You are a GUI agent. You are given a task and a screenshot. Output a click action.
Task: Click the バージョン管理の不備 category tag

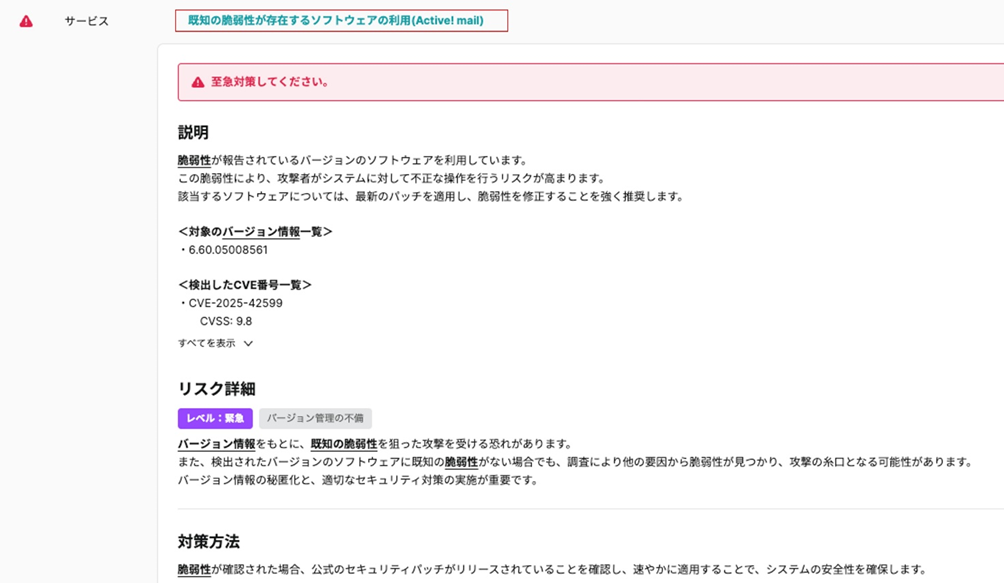pos(313,418)
